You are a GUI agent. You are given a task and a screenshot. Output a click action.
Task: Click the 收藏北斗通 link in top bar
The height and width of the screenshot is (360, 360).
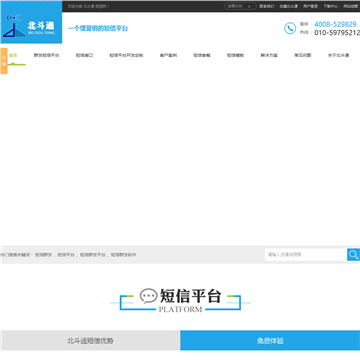point(288,6)
